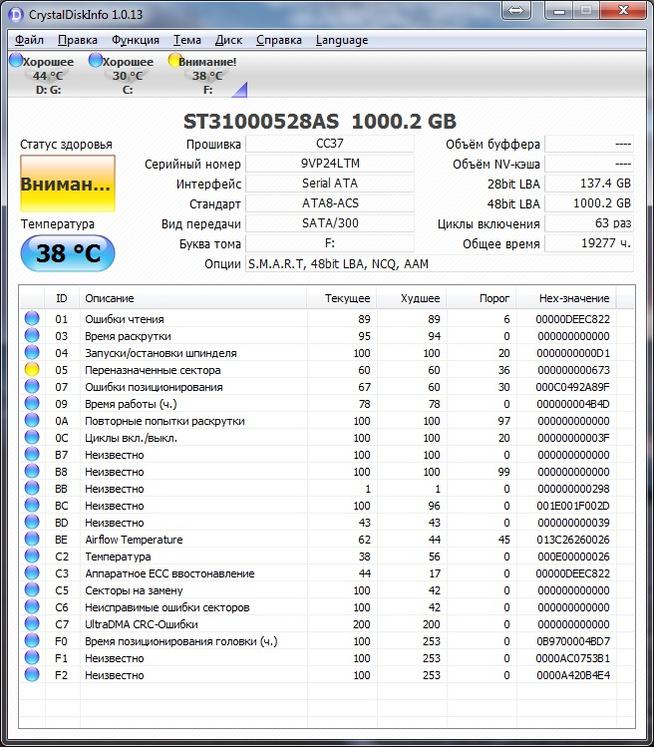The height and width of the screenshot is (747, 655).
Task: Click the Общее время value 19277 ч.
Action: pyautogui.click(x=589, y=243)
